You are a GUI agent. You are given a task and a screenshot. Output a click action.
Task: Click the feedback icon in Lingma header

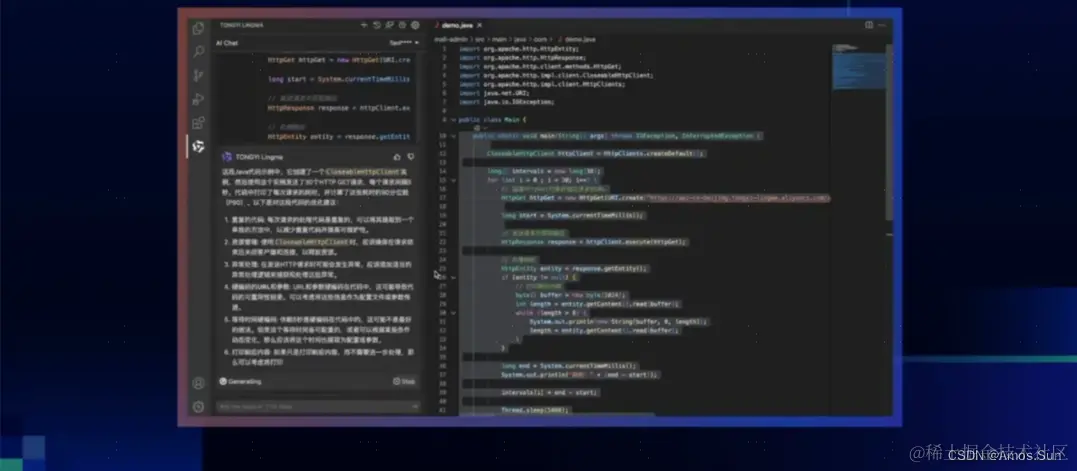click(389, 25)
